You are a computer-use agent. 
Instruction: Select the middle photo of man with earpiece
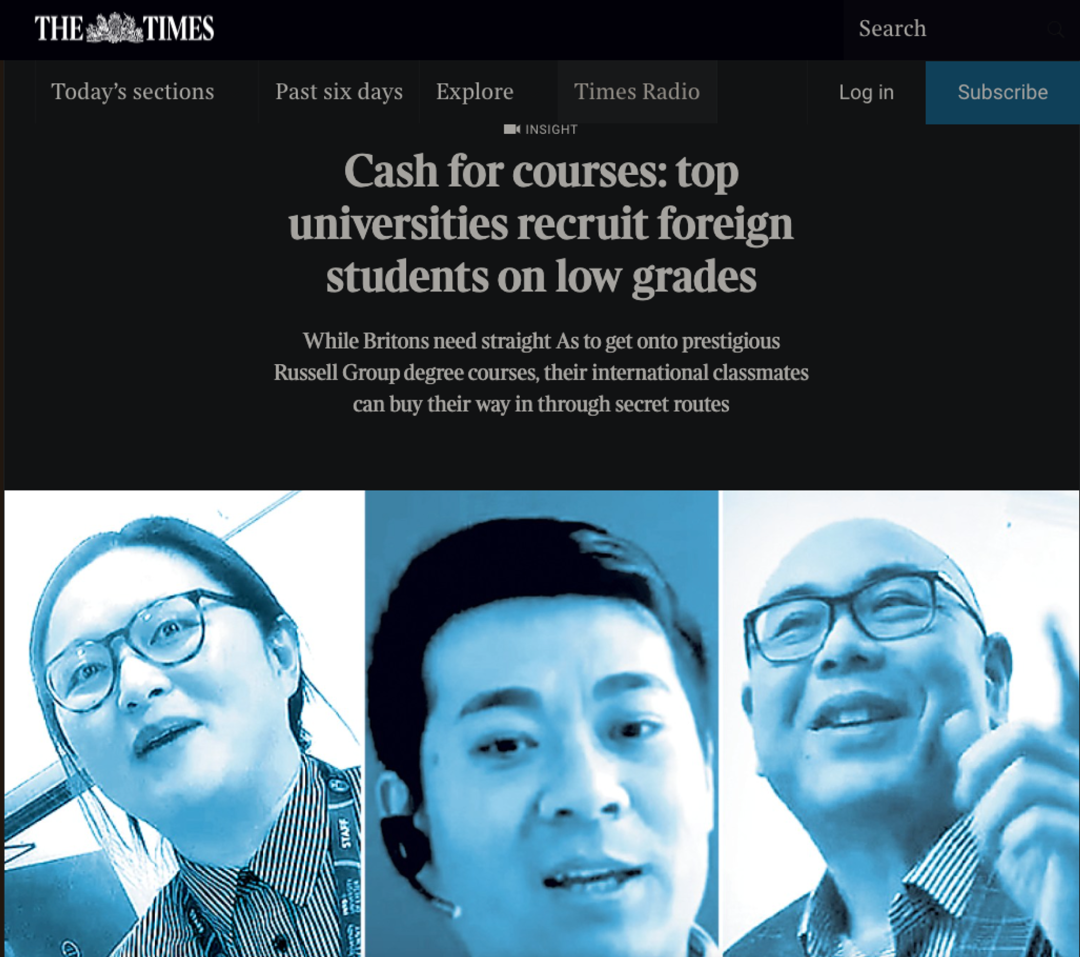[541, 723]
